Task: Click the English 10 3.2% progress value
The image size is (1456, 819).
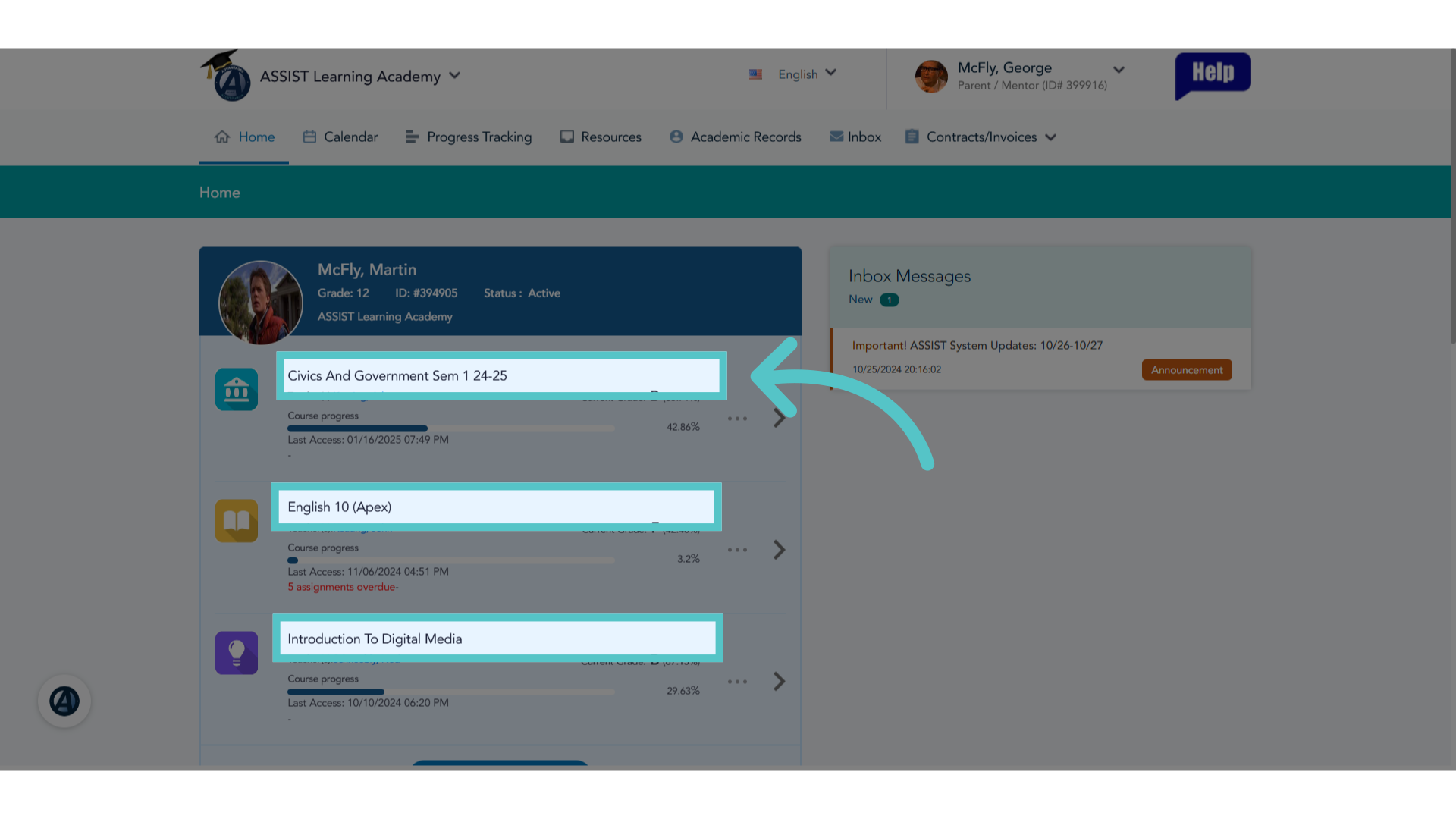Action: 689,559
